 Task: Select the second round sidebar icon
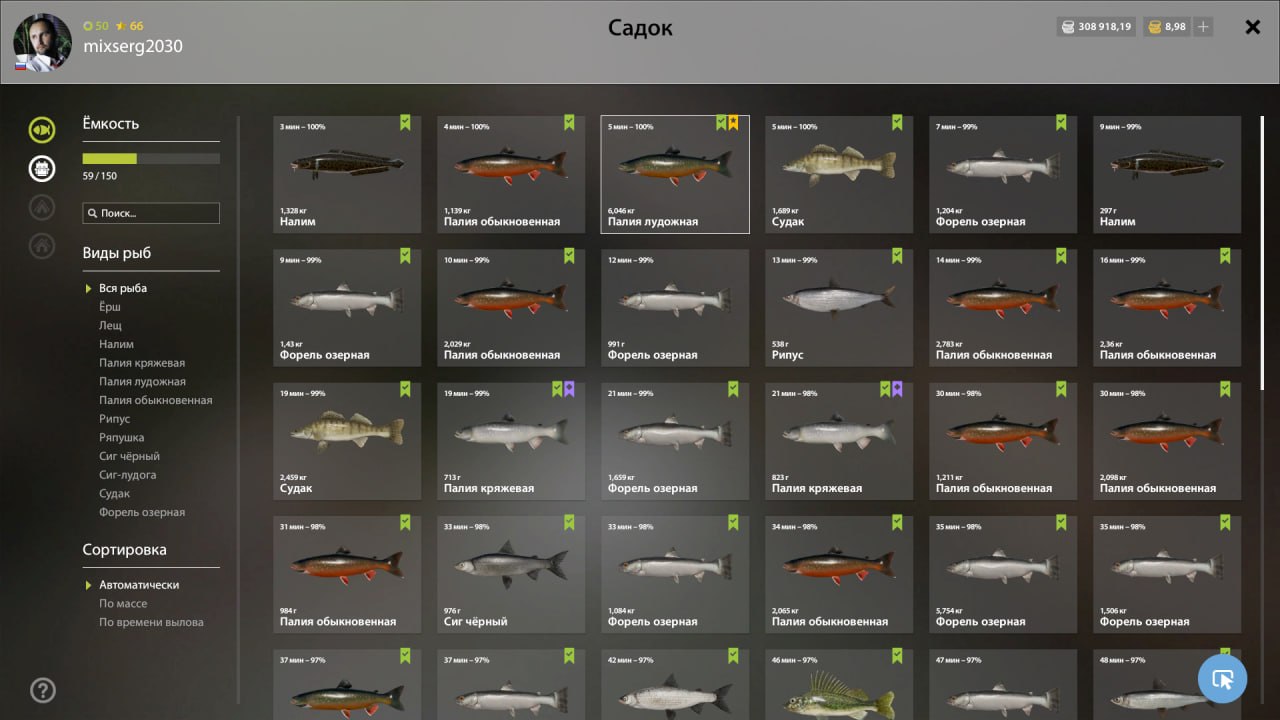[42, 168]
